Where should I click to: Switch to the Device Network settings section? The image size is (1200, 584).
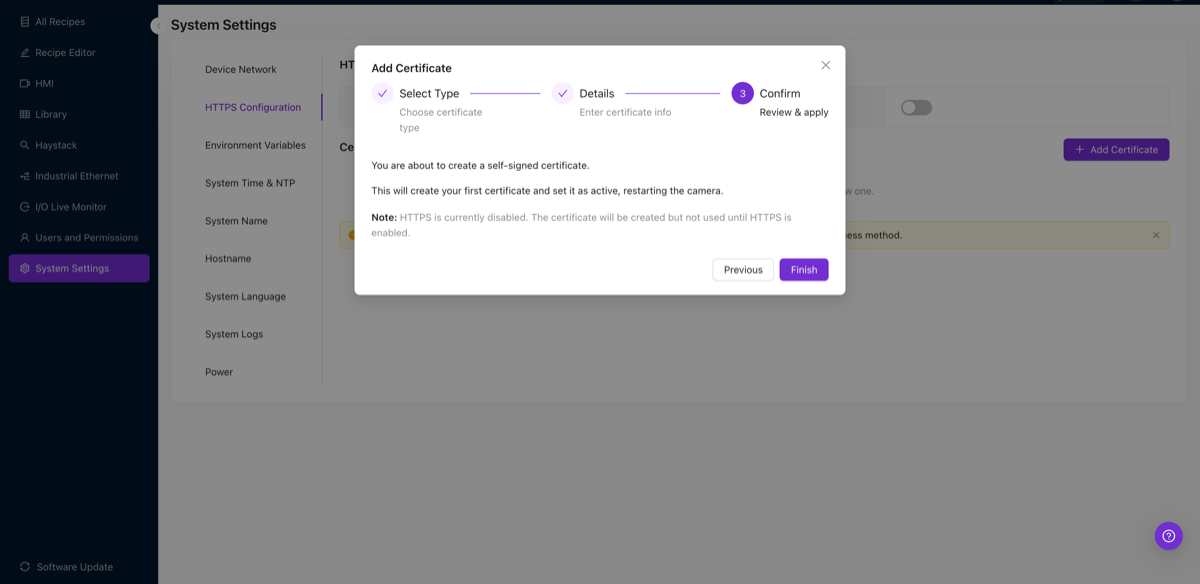pyautogui.click(x=240, y=69)
